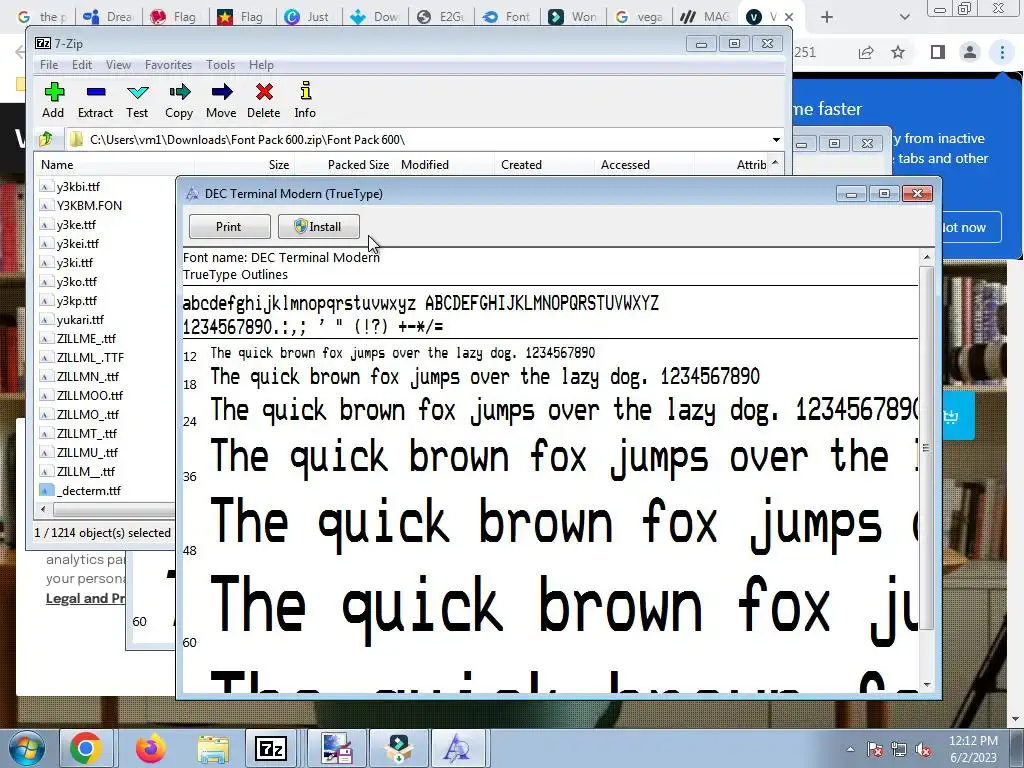The image size is (1024, 768).
Task: Bookmark this page with the star icon
Action: (x=898, y=52)
